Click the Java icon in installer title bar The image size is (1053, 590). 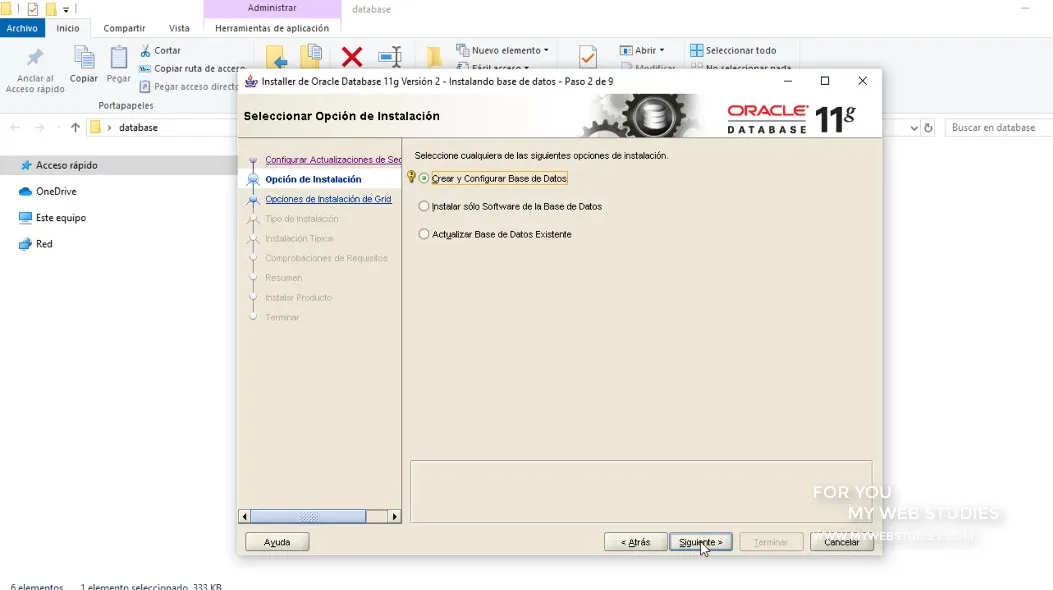(251, 81)
